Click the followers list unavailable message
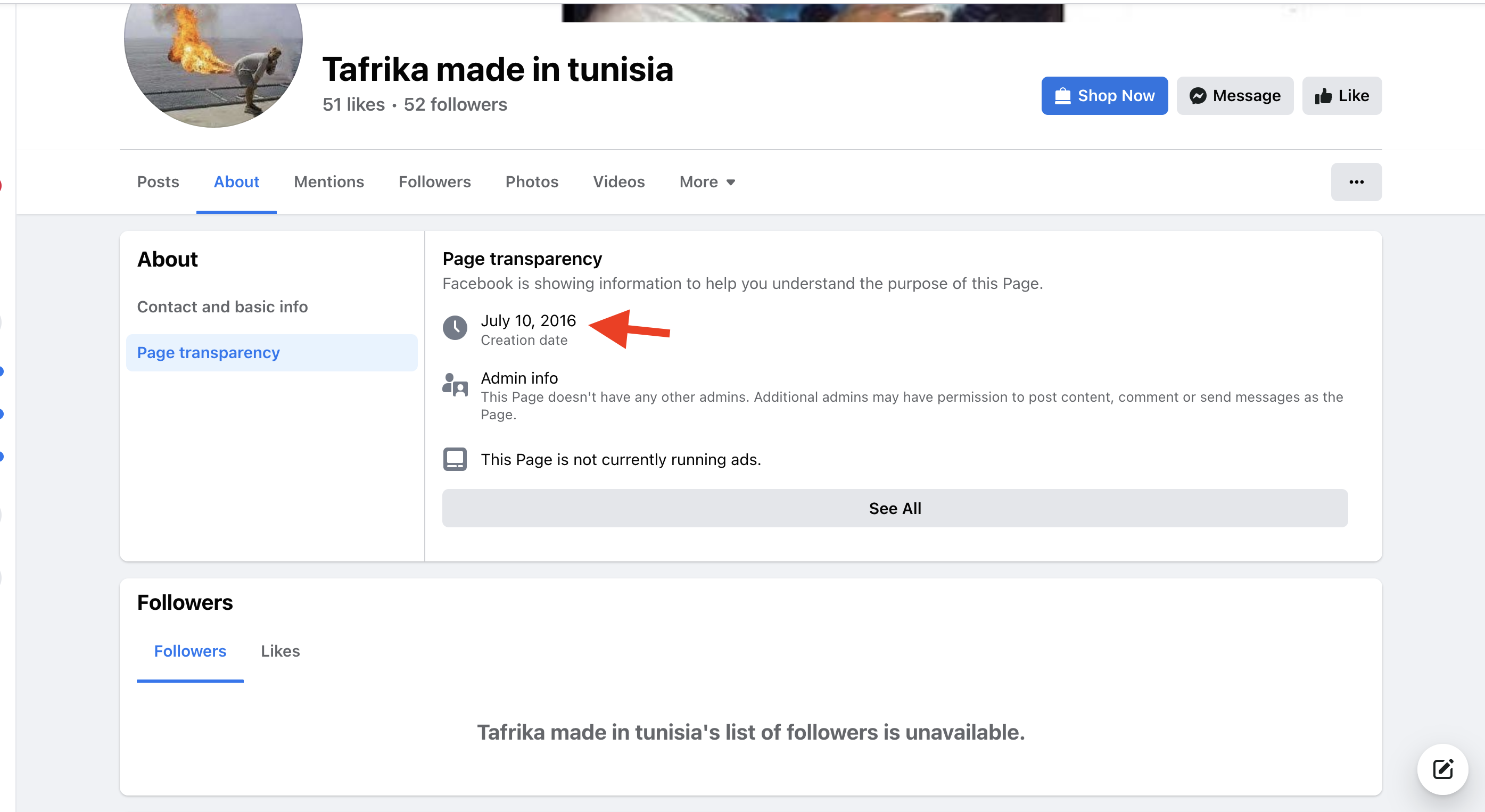 [x=750, y=733]
